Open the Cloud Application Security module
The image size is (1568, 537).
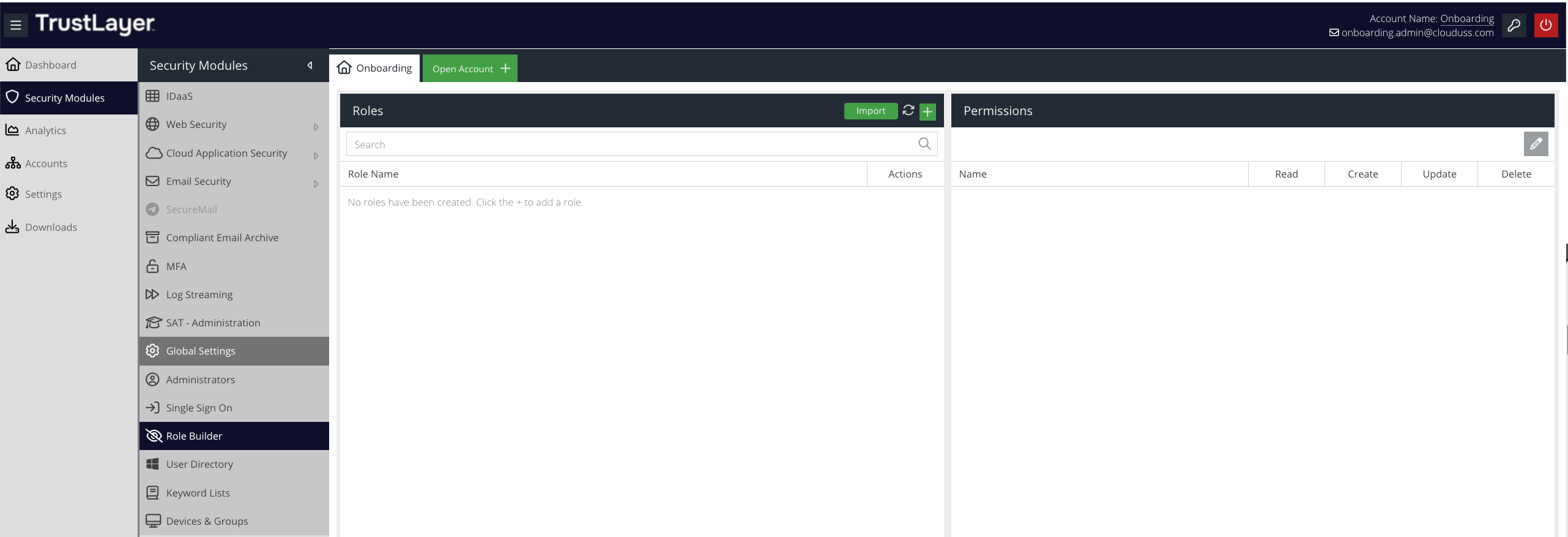234,153
